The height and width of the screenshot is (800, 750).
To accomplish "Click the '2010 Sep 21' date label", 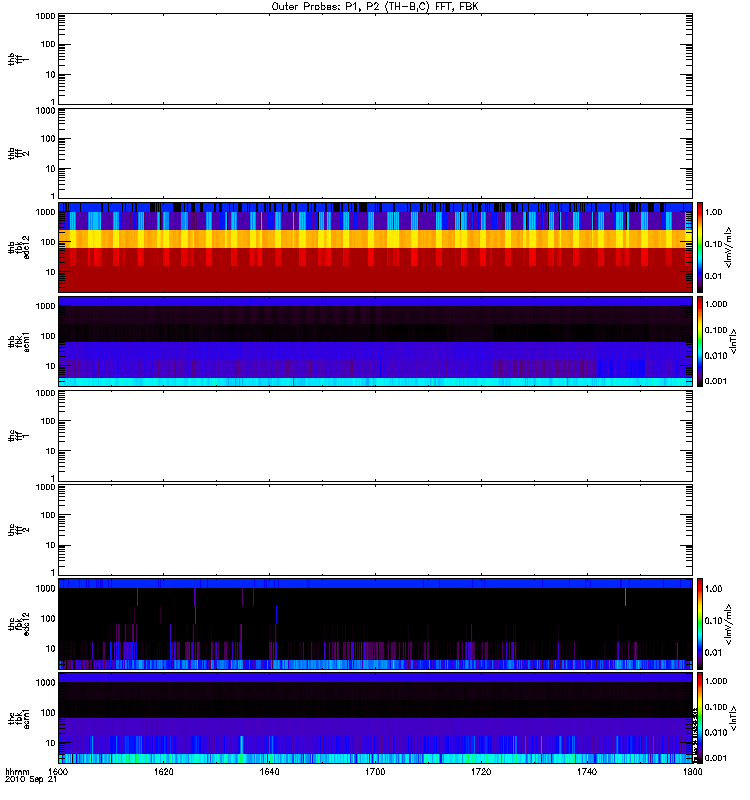I will pyautogui.click(x=31, y=780).
